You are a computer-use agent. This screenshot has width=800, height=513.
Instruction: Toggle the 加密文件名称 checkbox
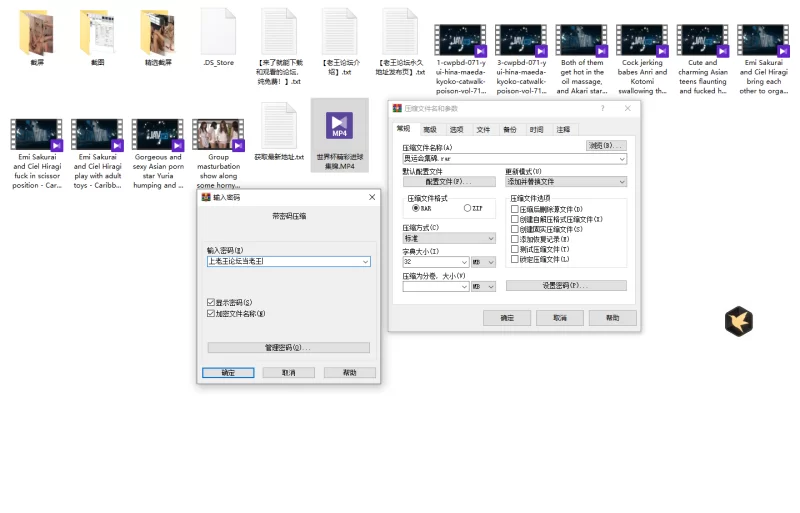point(211,313)
